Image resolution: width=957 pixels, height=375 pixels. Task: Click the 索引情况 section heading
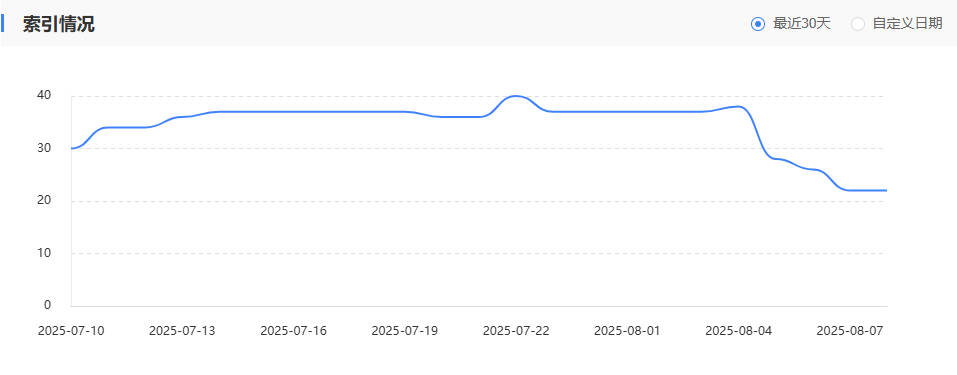(x=59, y=24)
